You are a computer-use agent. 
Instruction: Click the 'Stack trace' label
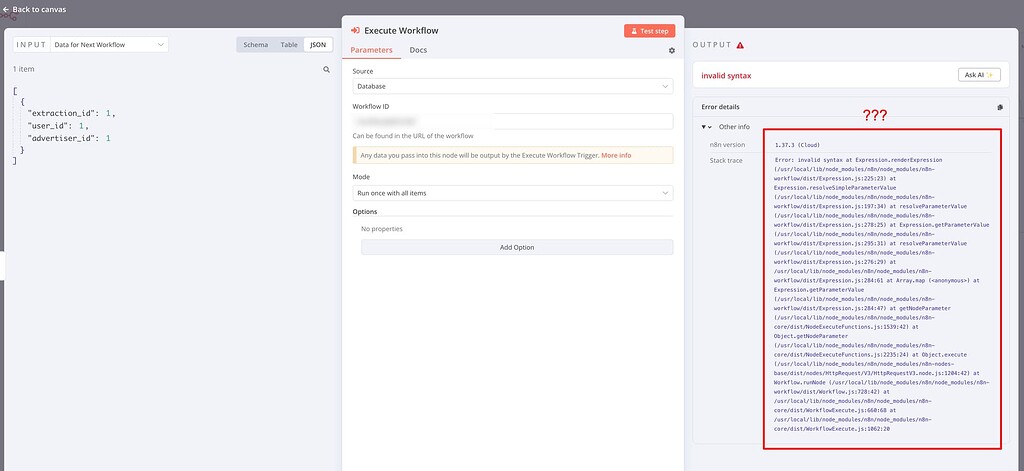pyautogui.click(x=724, y=160)
